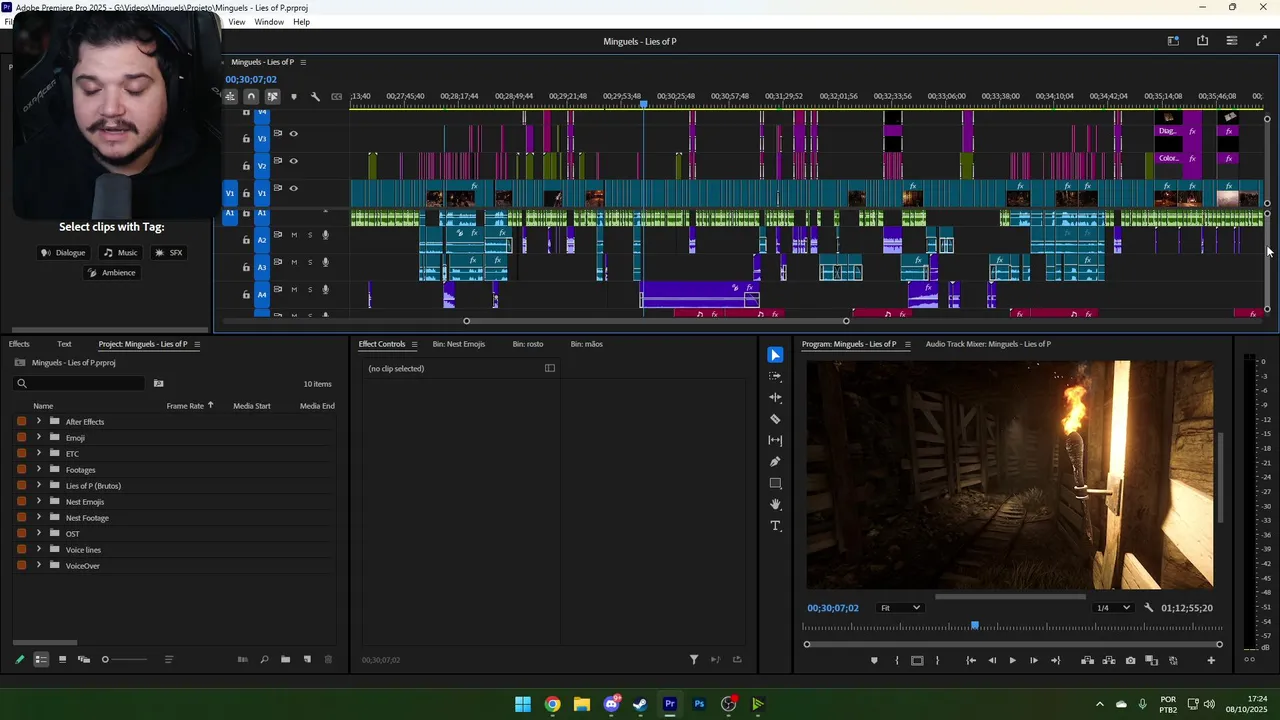Open Quick Export icon in the header
Viewport: 1280px width, 720px height.
pos(1202,41)
